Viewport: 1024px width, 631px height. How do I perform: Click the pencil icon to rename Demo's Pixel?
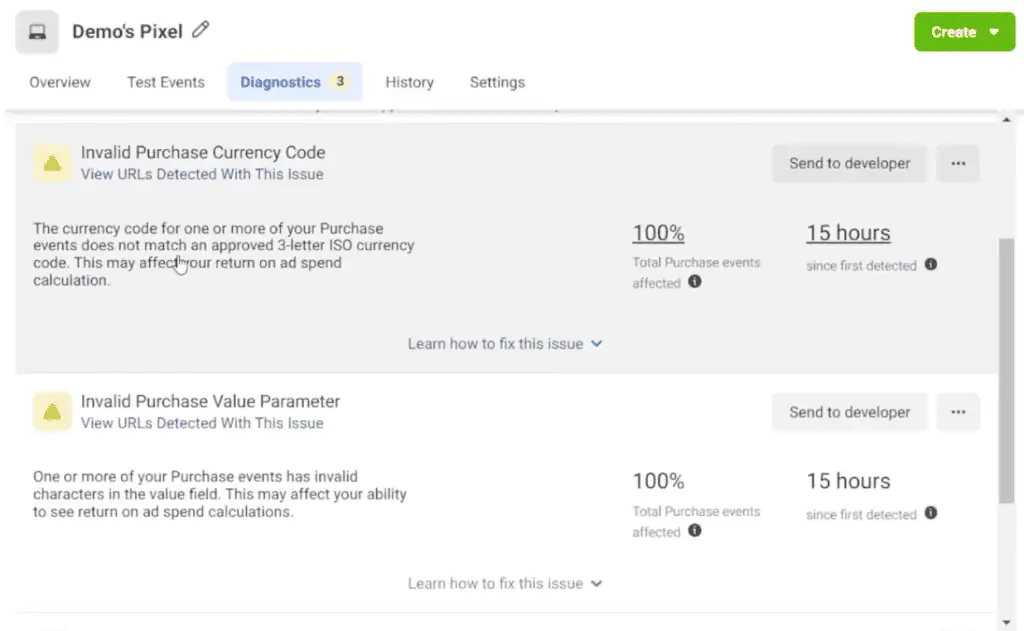click(x=196, y=31)
